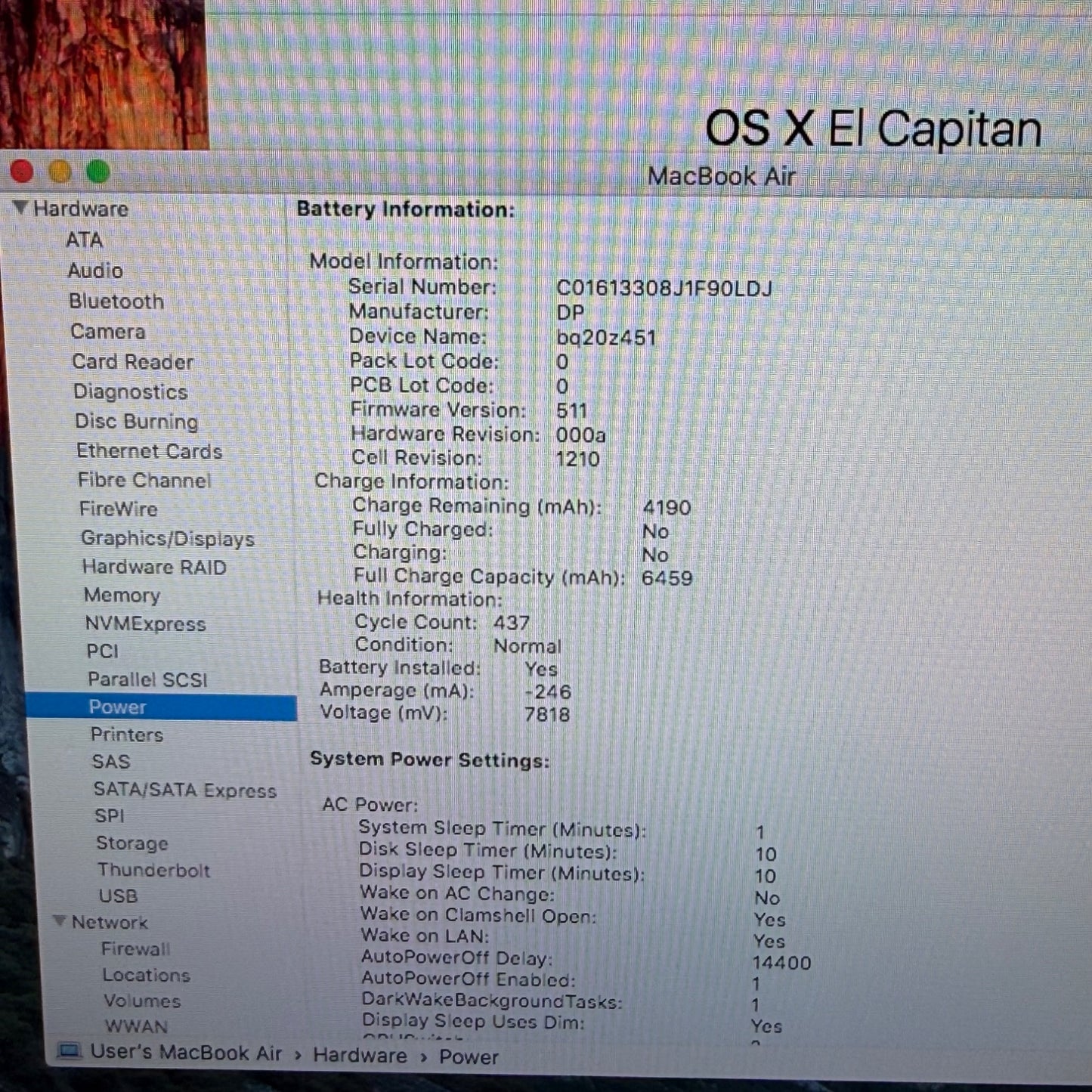
Task: Click the yellow minimize window button
Action: pos(60,172)
